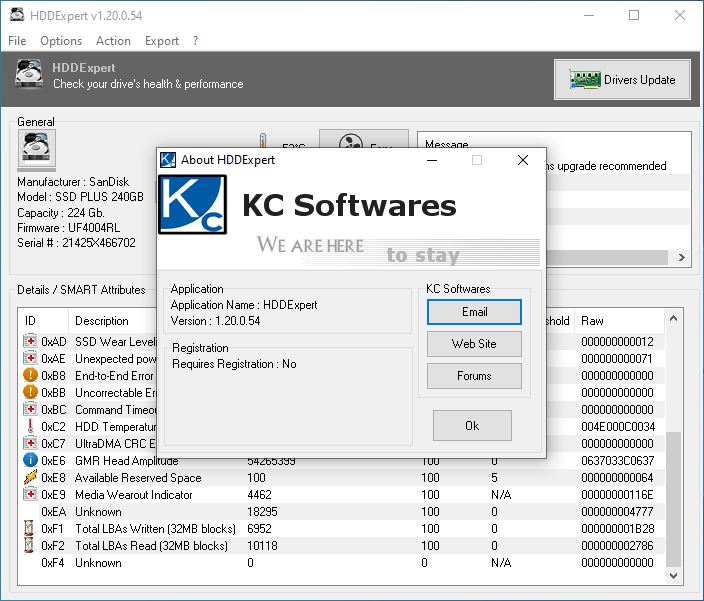Click the red cross icon for 0xE9 row
Screen dimensions: 704x601
tap(30, 494)
